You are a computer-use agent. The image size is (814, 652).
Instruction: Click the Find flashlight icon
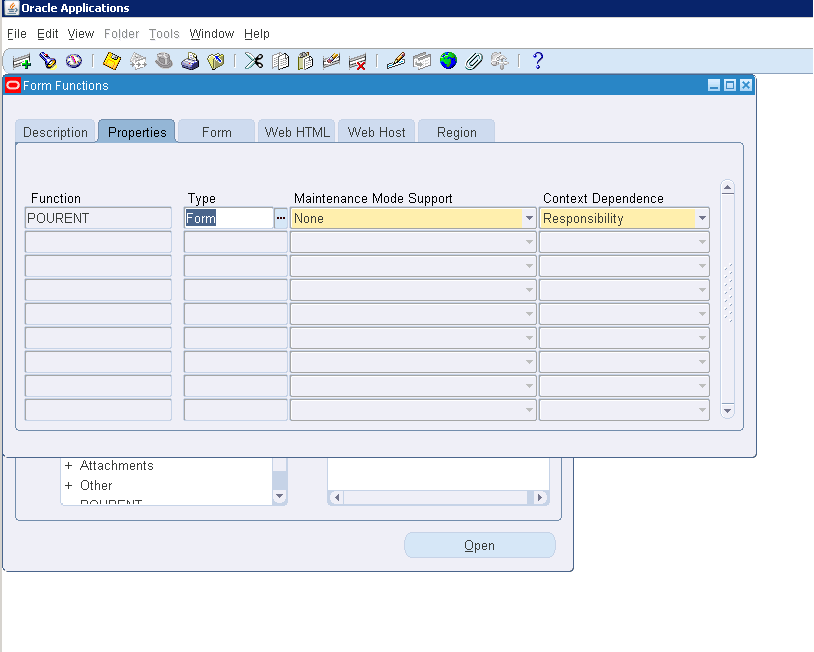click(48, 61)
